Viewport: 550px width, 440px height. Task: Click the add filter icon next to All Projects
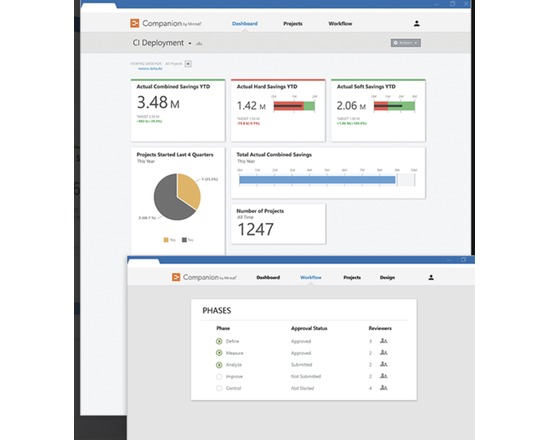(x=188, y=64)
